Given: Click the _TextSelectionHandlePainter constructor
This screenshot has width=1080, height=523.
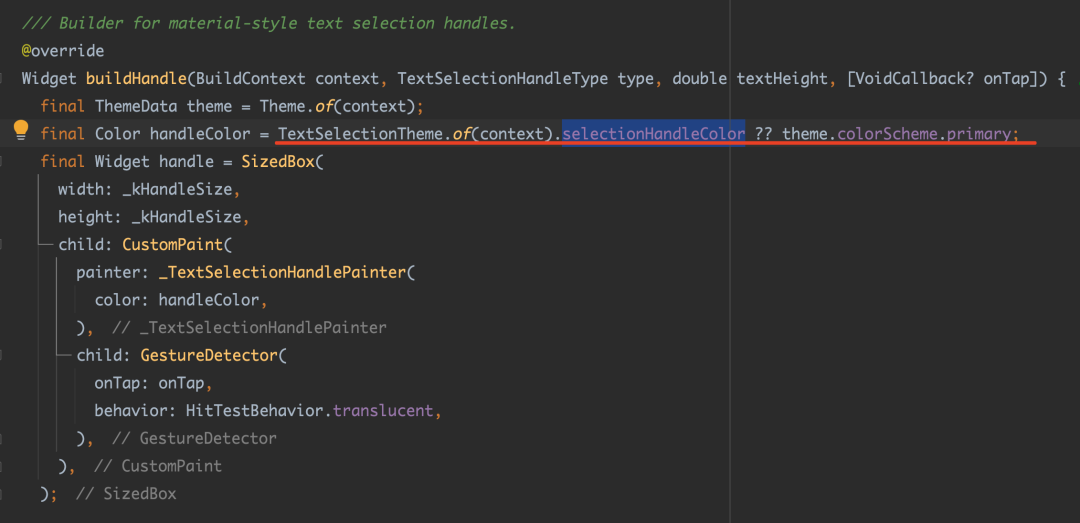Looking at the screenshot, I should 282,272.
